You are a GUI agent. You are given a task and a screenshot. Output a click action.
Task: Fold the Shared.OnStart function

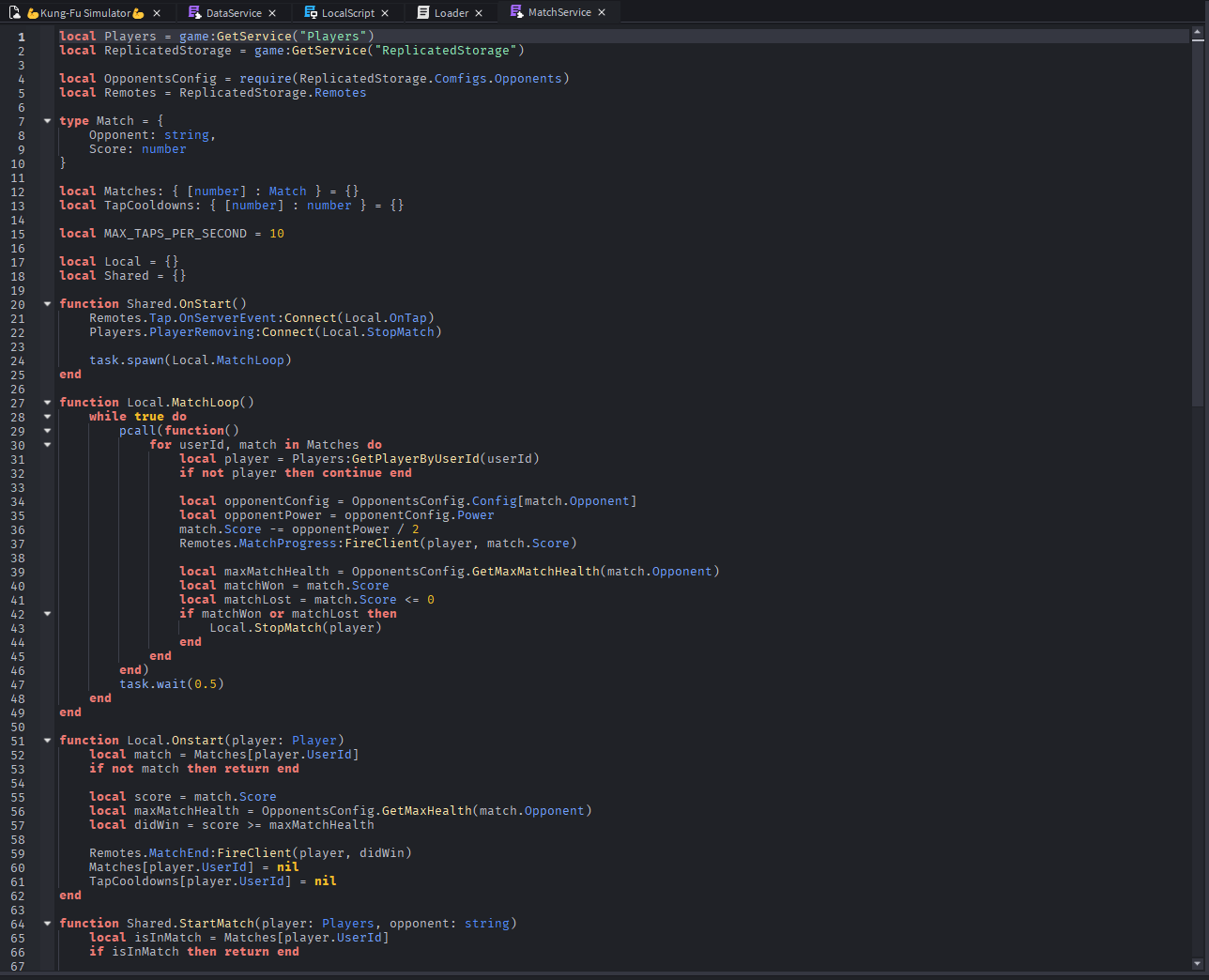coord(47,304)
